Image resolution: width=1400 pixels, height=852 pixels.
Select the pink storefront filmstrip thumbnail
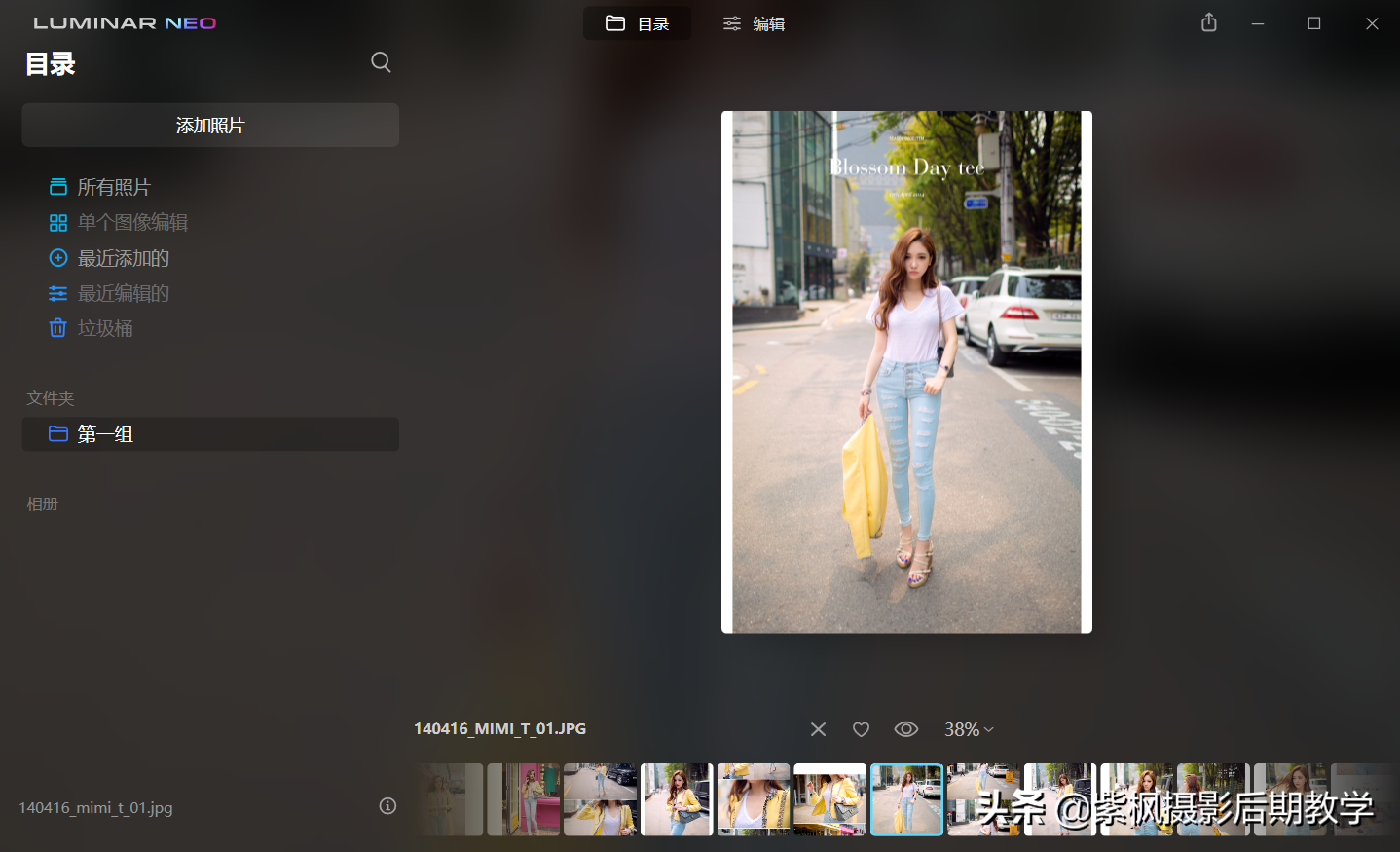click(524, 799)
